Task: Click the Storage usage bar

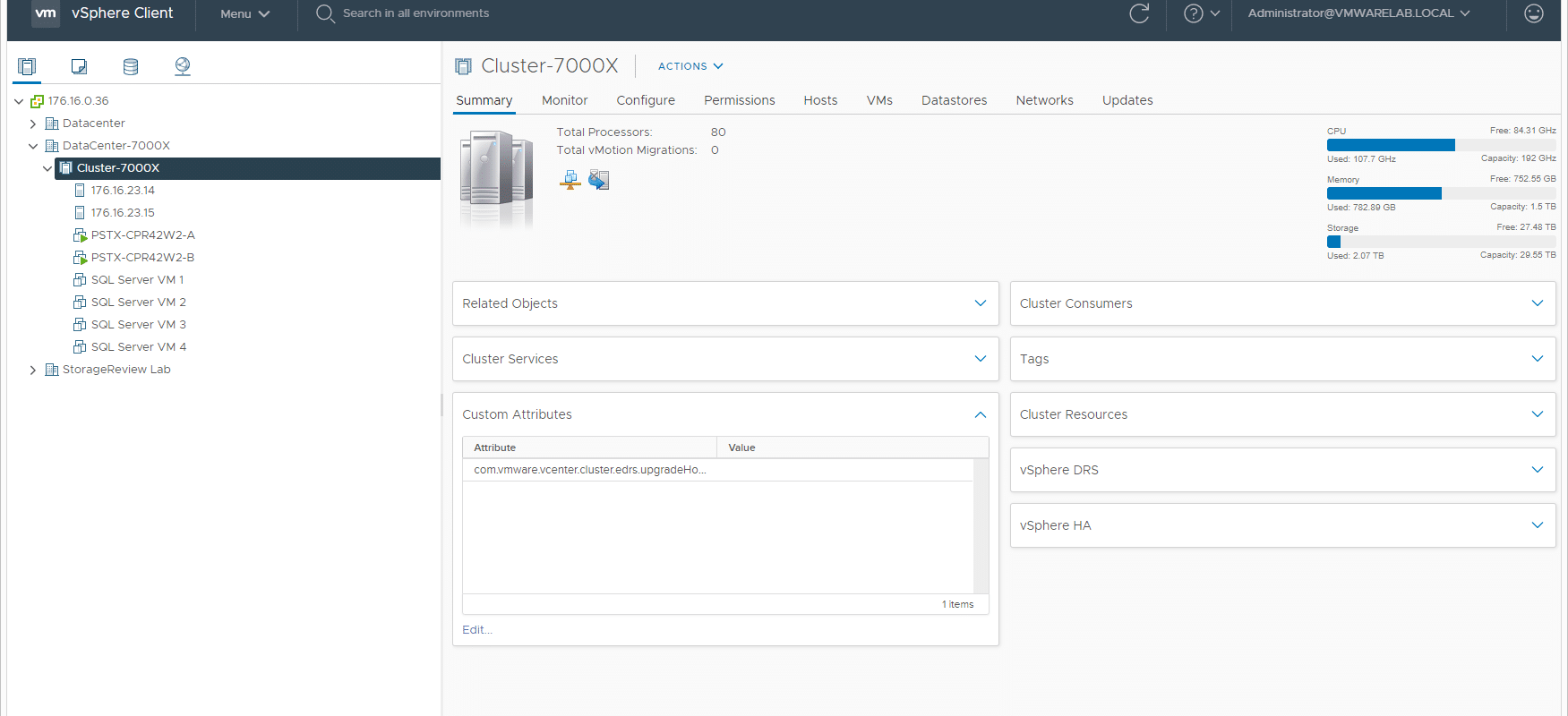Action: [1441, 242]
